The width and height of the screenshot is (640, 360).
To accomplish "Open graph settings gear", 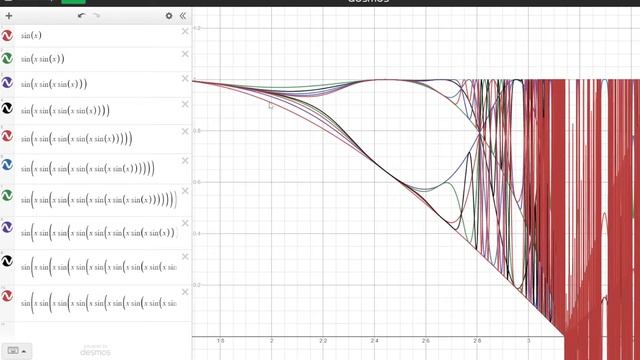I will (169, 16).
